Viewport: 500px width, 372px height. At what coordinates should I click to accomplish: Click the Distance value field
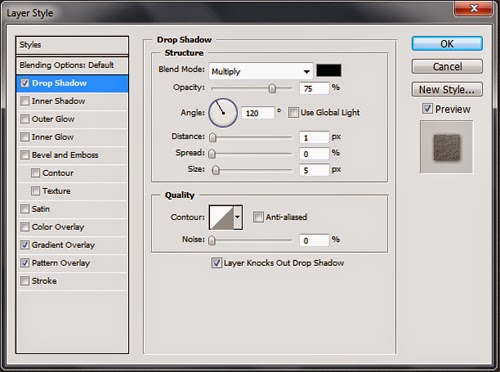click(314, 137)
